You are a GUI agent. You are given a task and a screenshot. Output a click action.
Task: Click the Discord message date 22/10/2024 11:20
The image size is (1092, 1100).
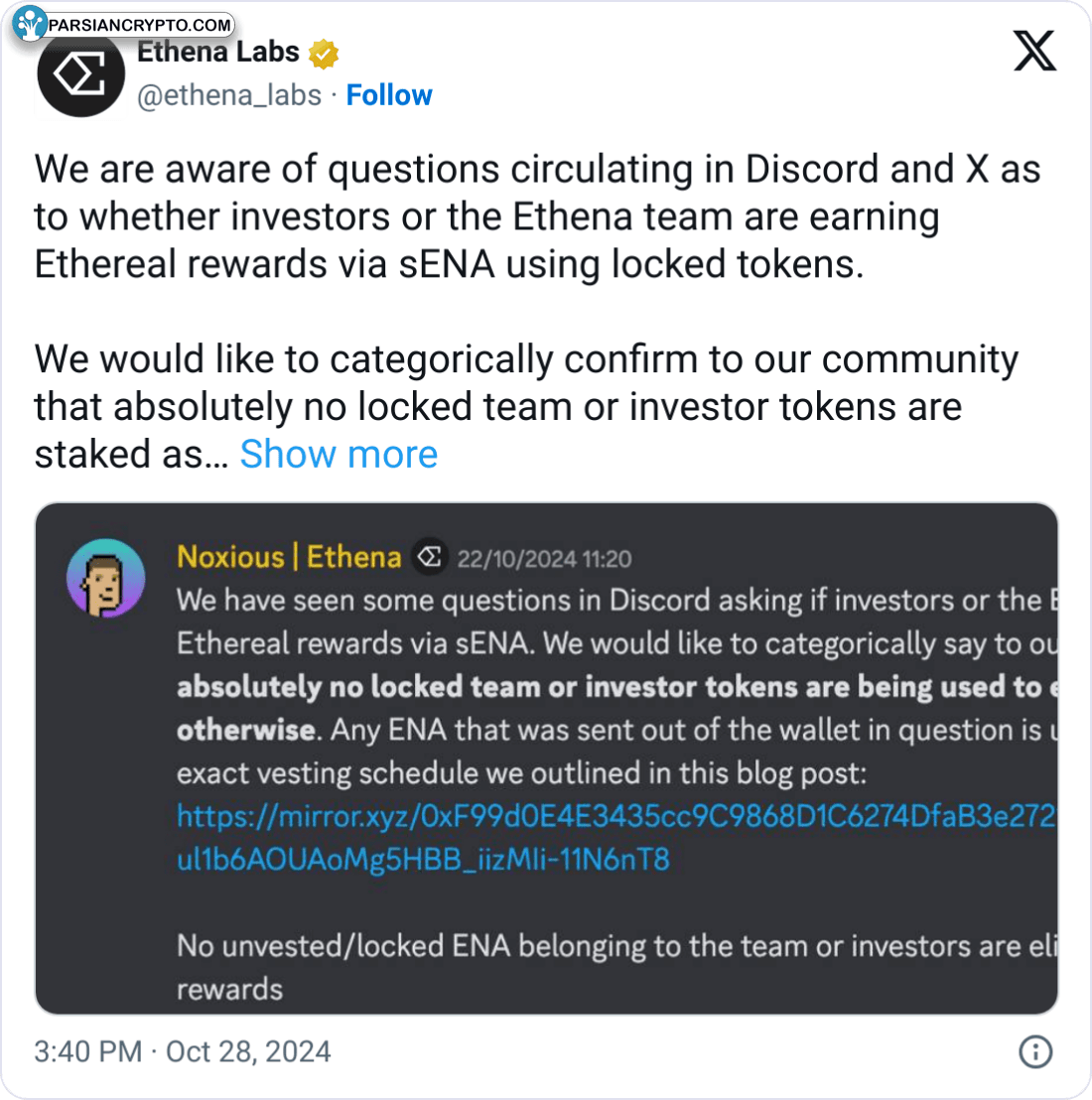coord(544,559)
